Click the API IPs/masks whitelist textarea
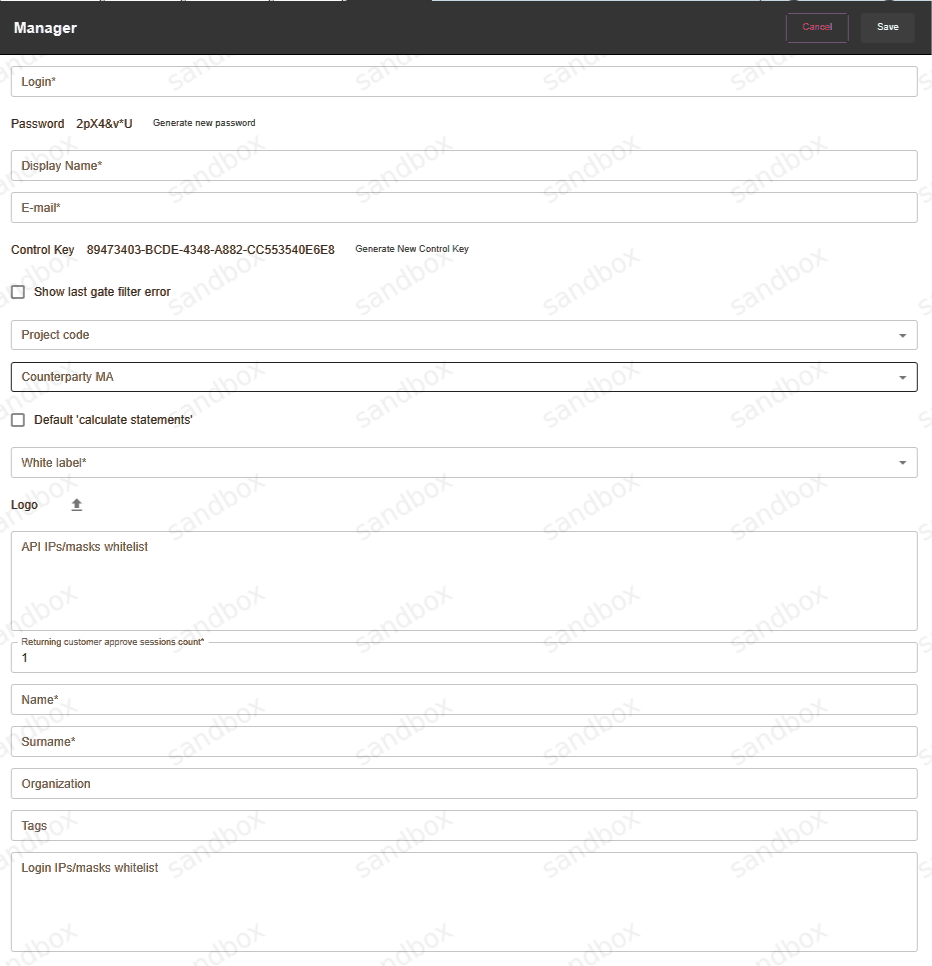Image resolution: width=932 pixels, height=966 pixels. pos(463,581)
